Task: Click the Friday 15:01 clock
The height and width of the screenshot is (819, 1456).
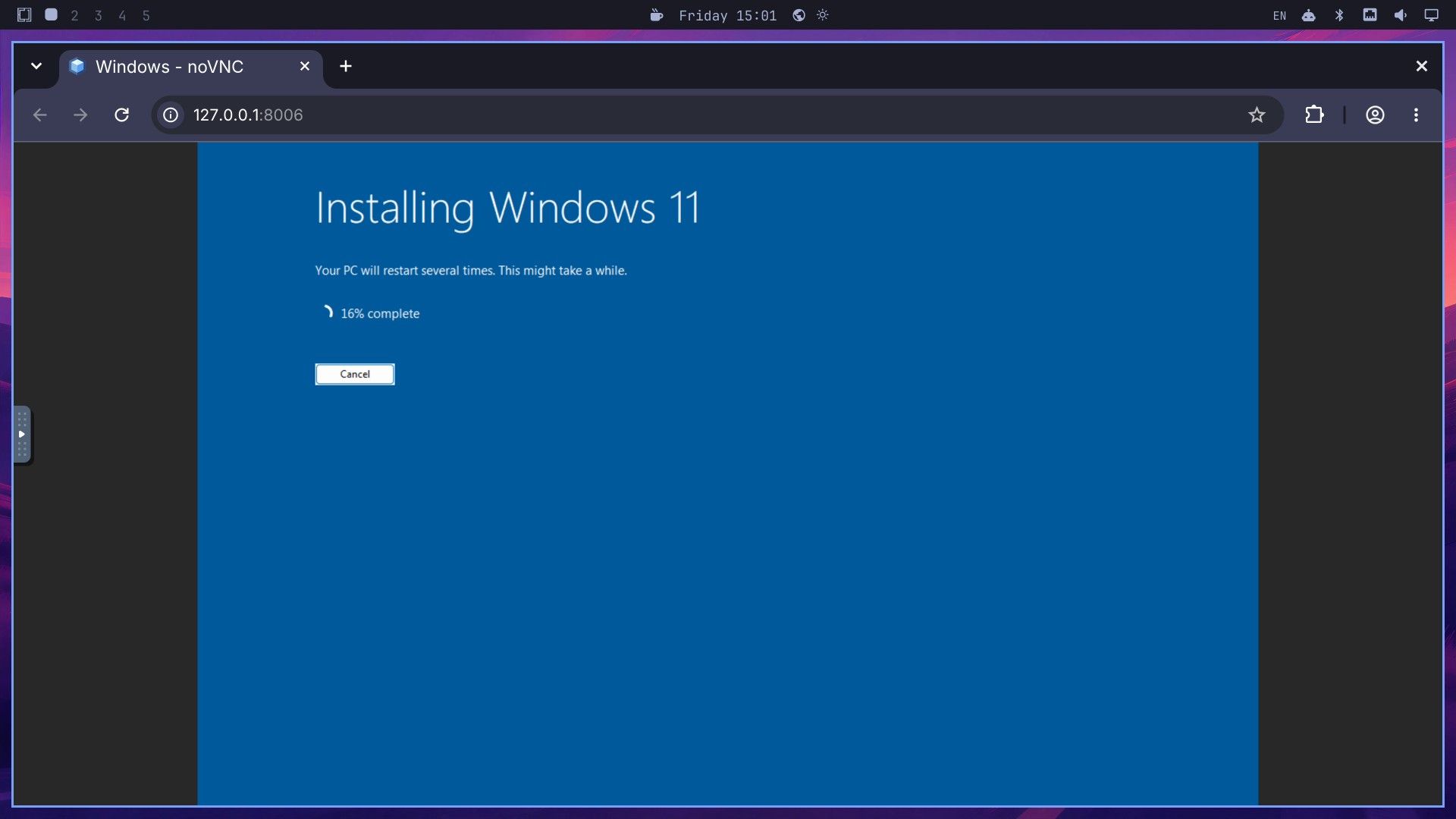Action: coord(727,15)
